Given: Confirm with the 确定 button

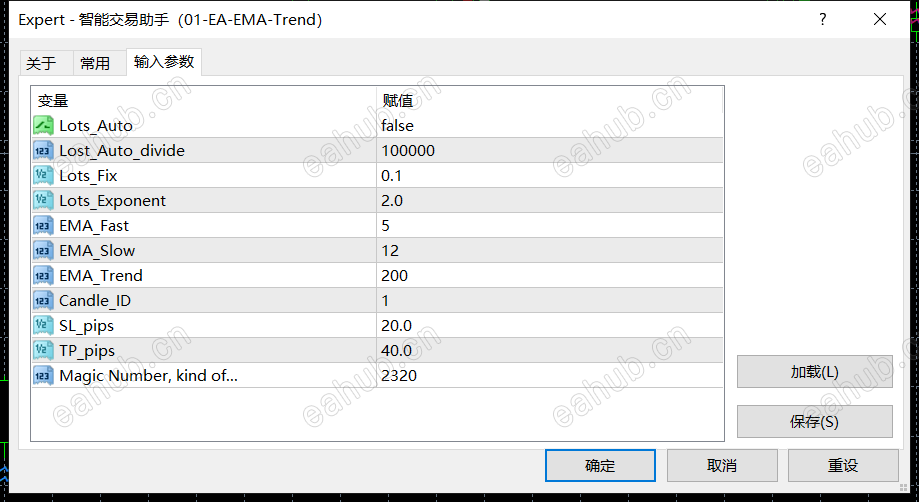Looking at the screenshot, I should pos(600,466).
